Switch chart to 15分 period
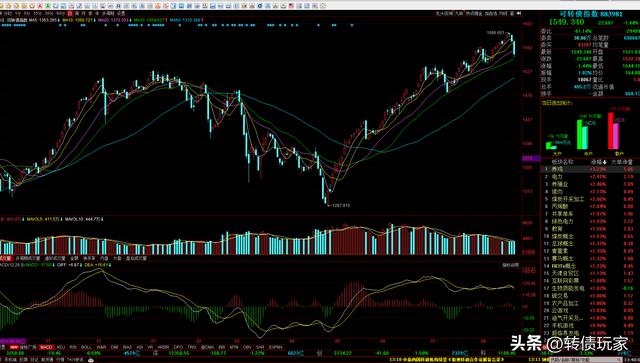Viewport: 640px width, 363px height. (37, 13)
